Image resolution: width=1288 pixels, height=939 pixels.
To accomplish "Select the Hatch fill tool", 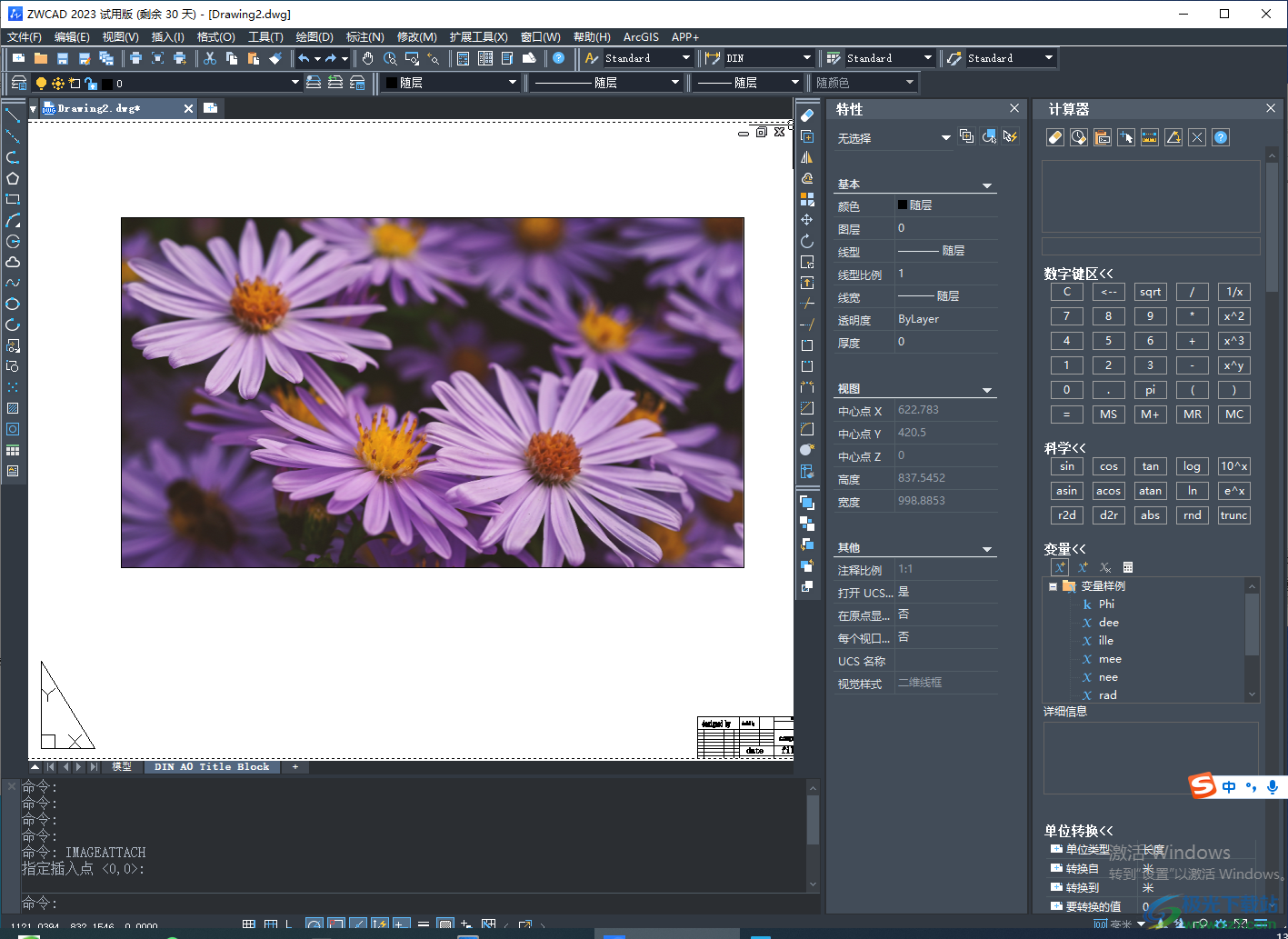I will [13, 408].
